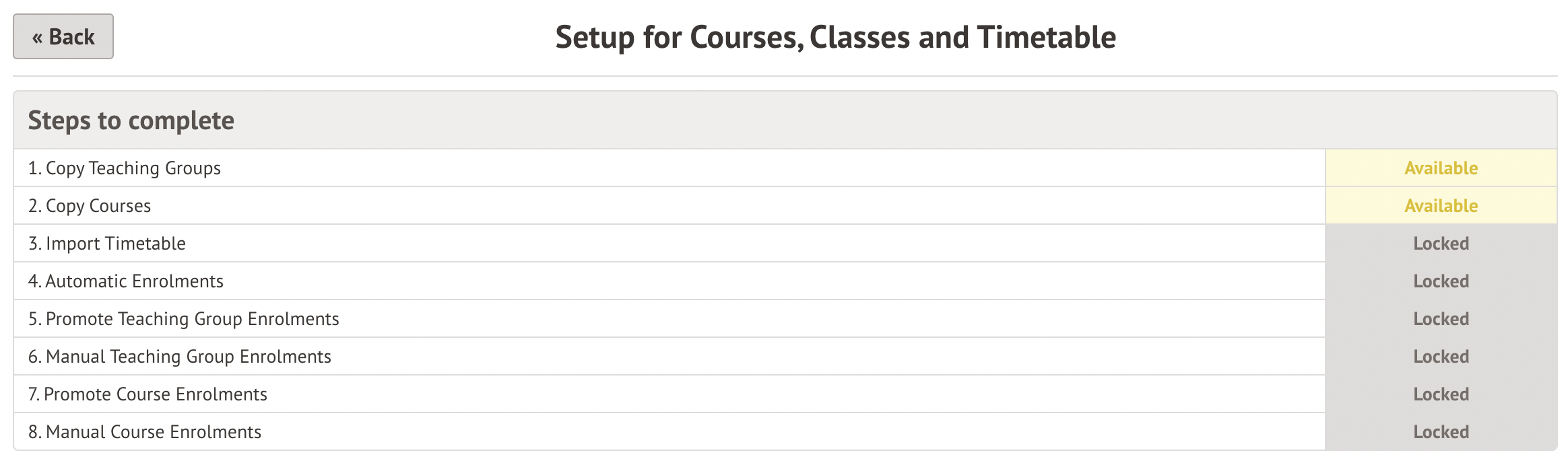This screenshot has width=1568, height=463.
Task: Click Locked status for Manual Course Enrolments
Action: pos(1441,432)
